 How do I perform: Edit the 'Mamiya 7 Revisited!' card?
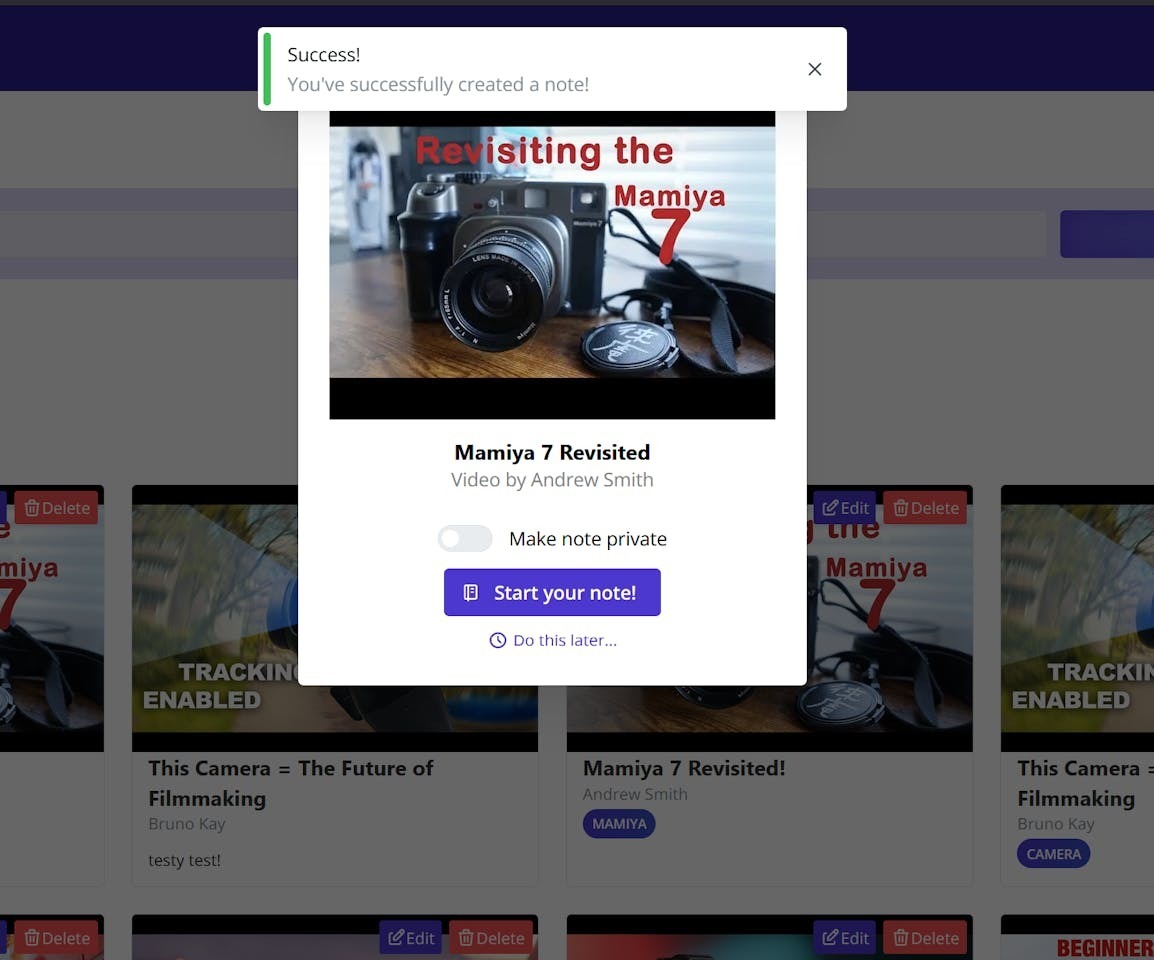(844, 507)
